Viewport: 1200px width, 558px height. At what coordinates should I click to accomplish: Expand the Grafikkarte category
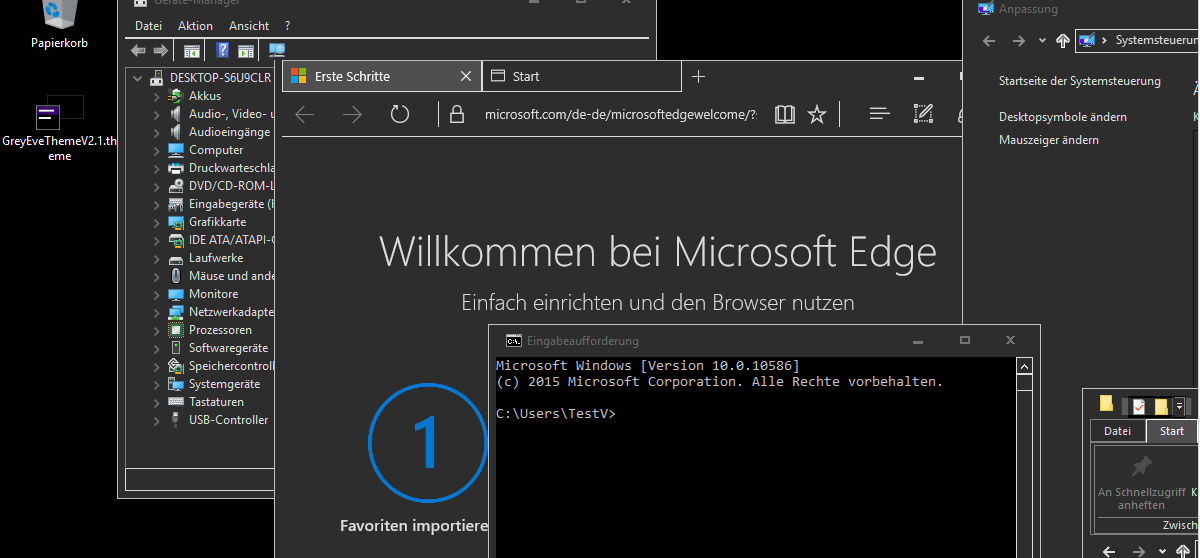(156, 222)
